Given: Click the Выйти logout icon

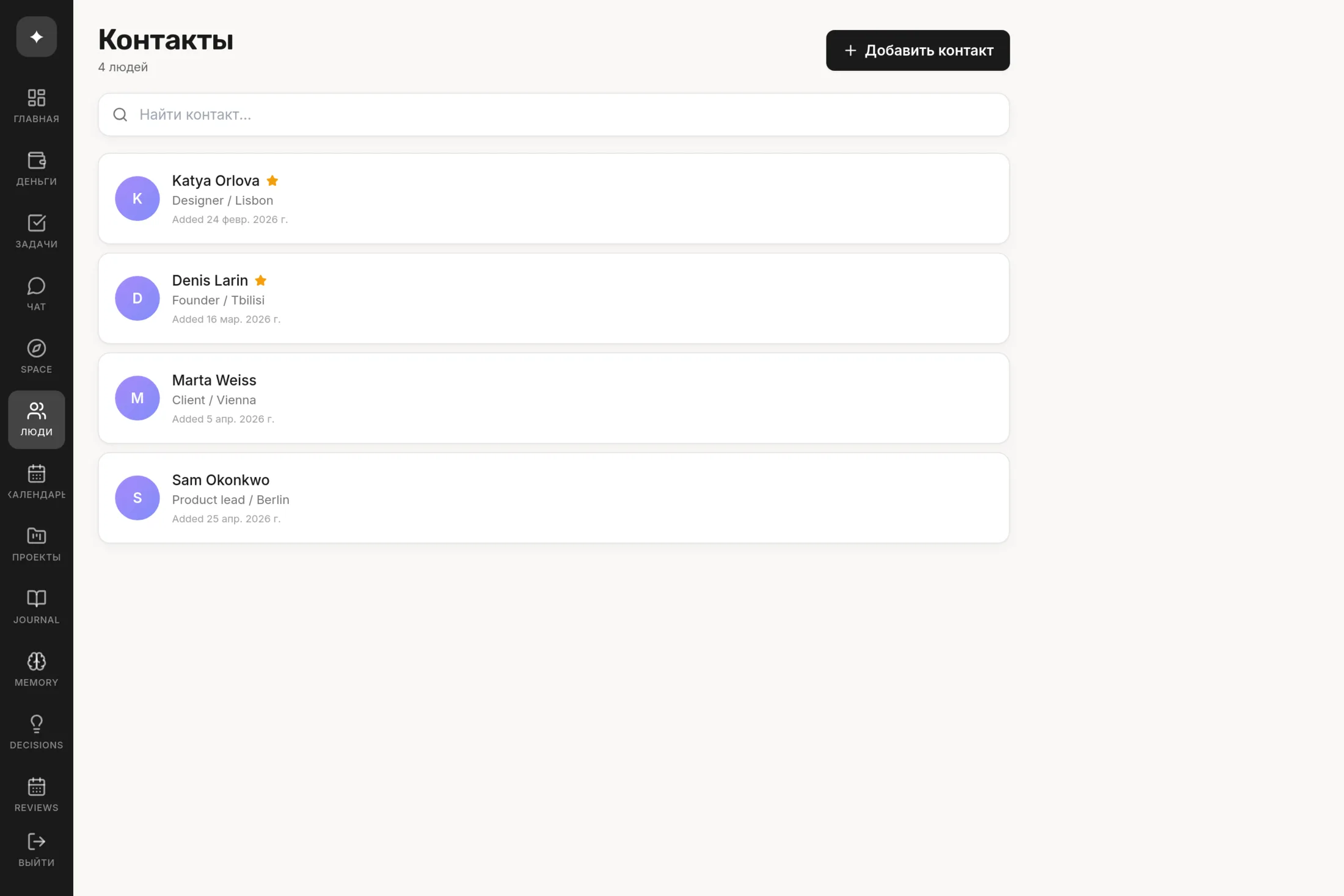Looking at the screenshot, I should point(37,842).
